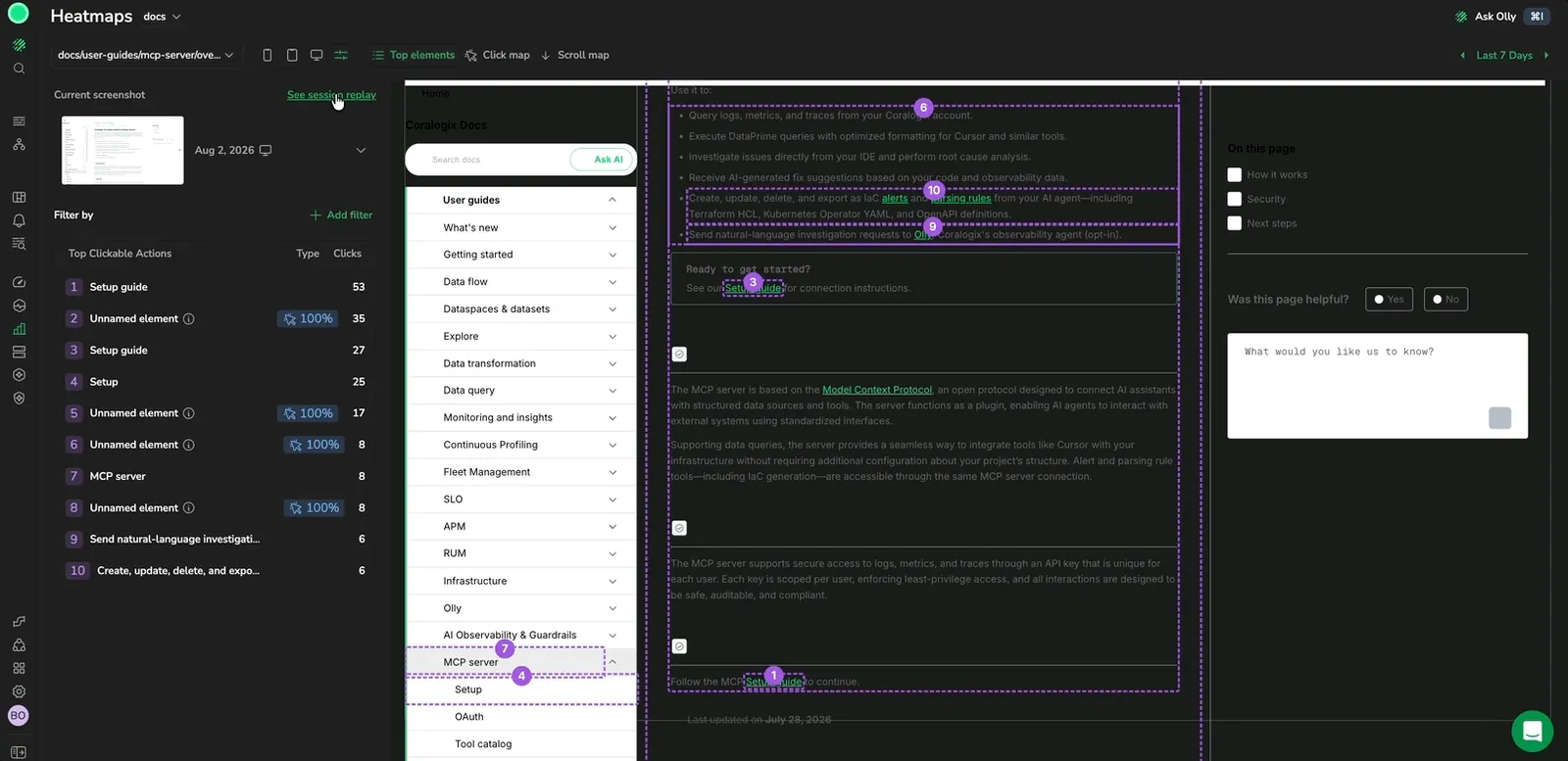Click See session replay link

pos(331,95)
